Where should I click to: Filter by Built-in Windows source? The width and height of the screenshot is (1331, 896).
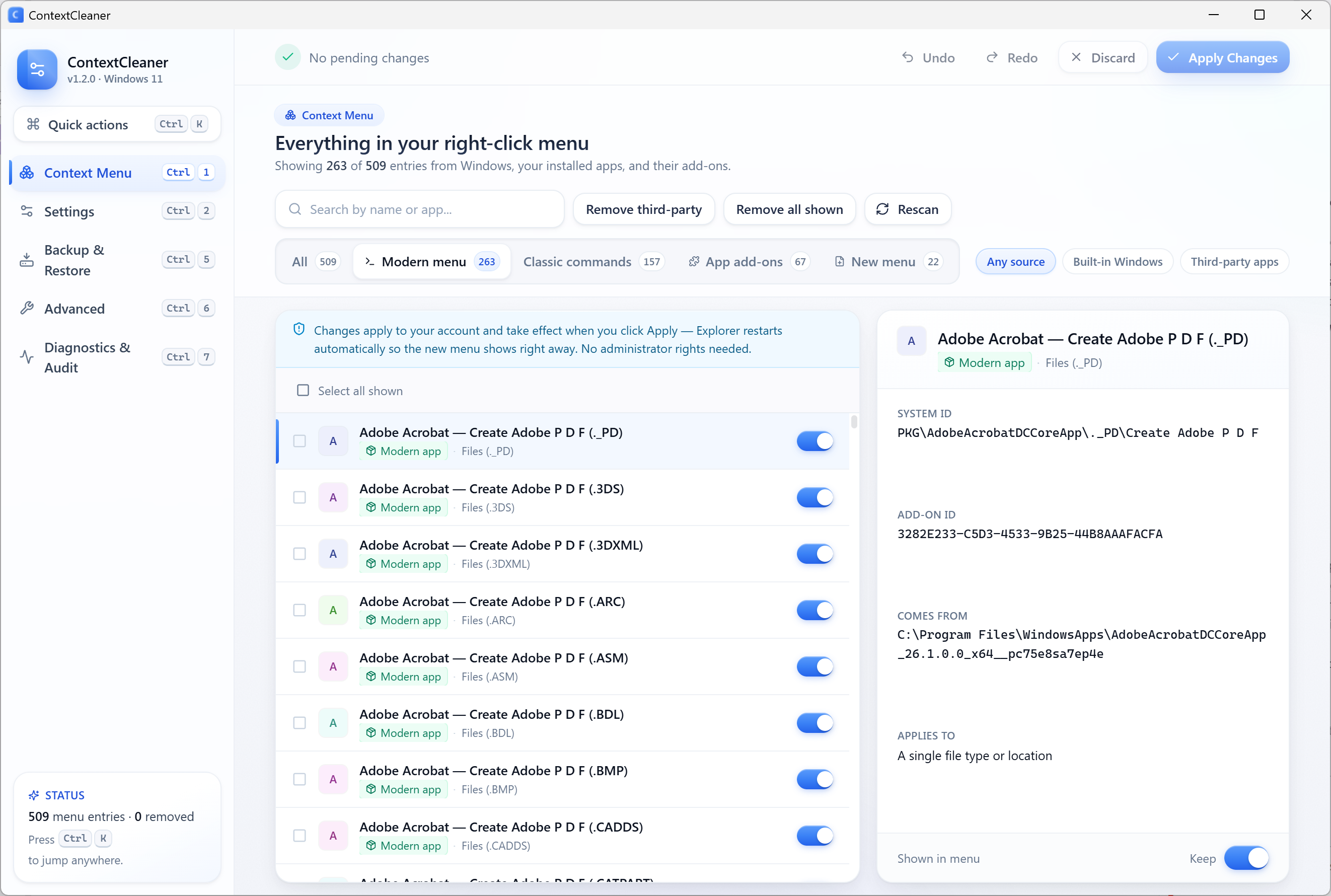click(1117, 262)
